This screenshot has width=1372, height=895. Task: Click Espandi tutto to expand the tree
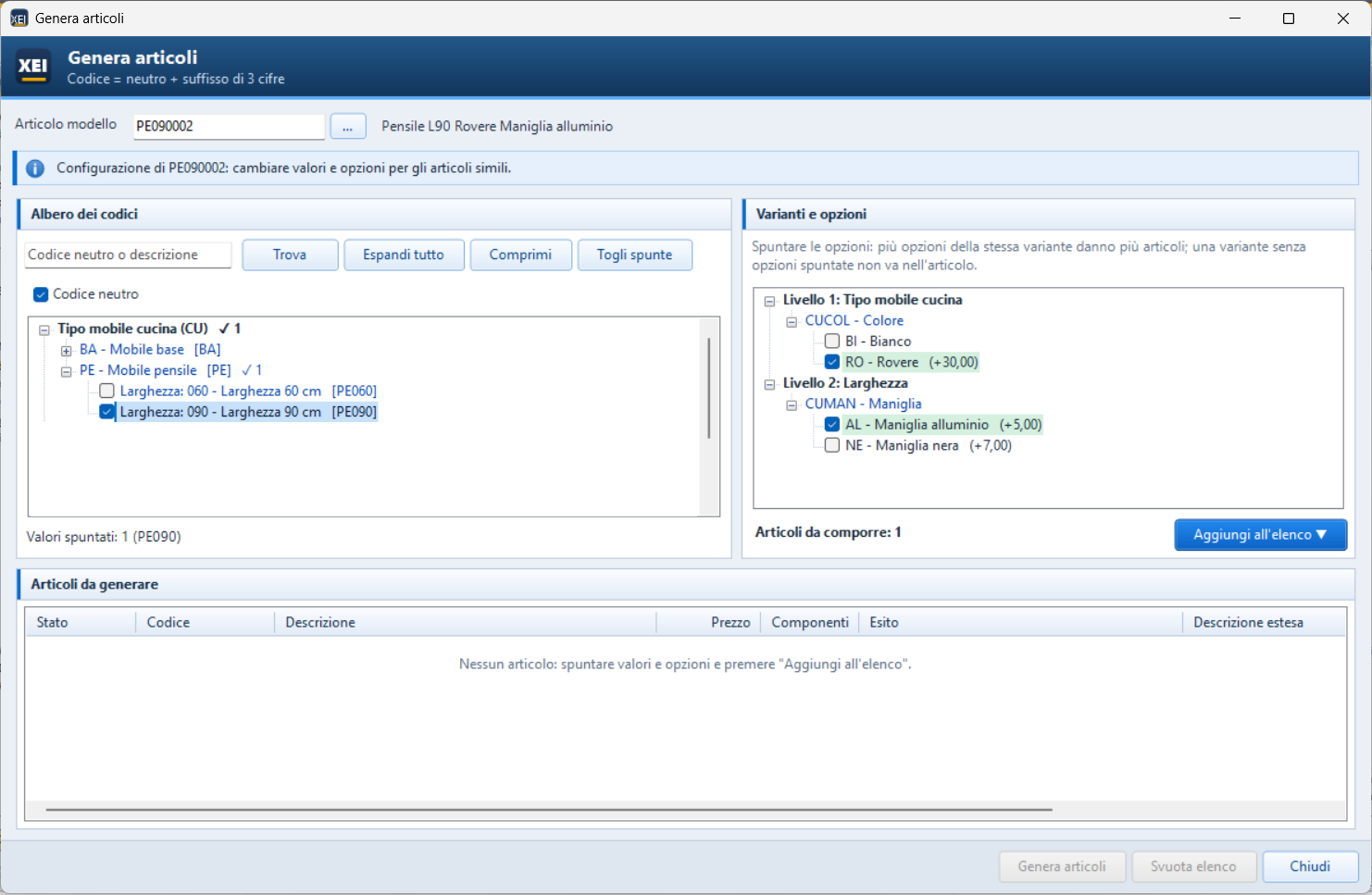pos(404,255)
